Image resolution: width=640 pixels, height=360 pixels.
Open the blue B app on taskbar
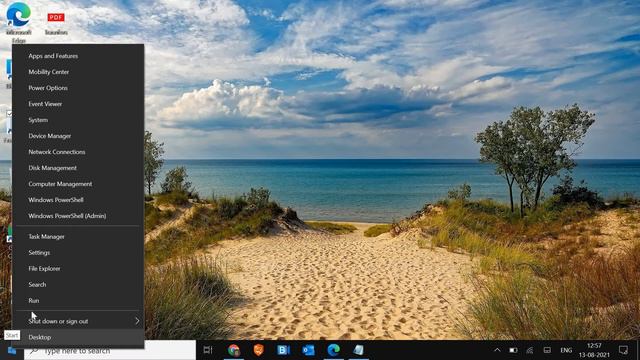(283, 350)
